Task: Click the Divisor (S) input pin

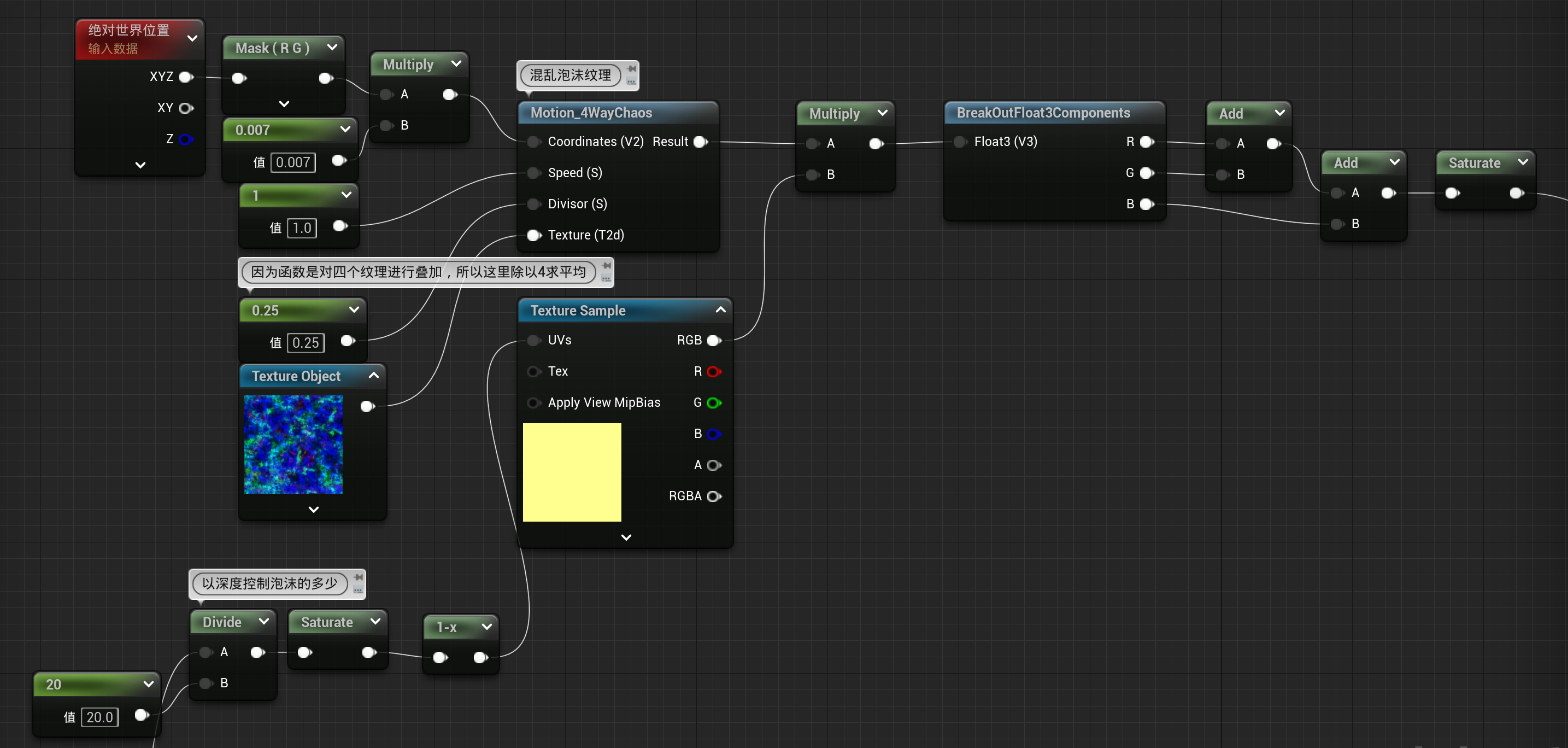Action: point(534,204)
